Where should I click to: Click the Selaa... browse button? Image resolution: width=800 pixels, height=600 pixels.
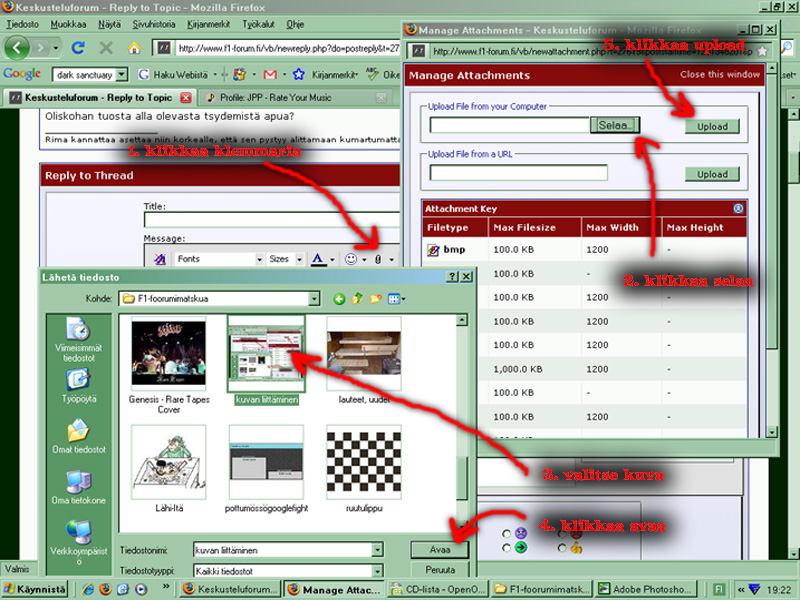[617, 125]
